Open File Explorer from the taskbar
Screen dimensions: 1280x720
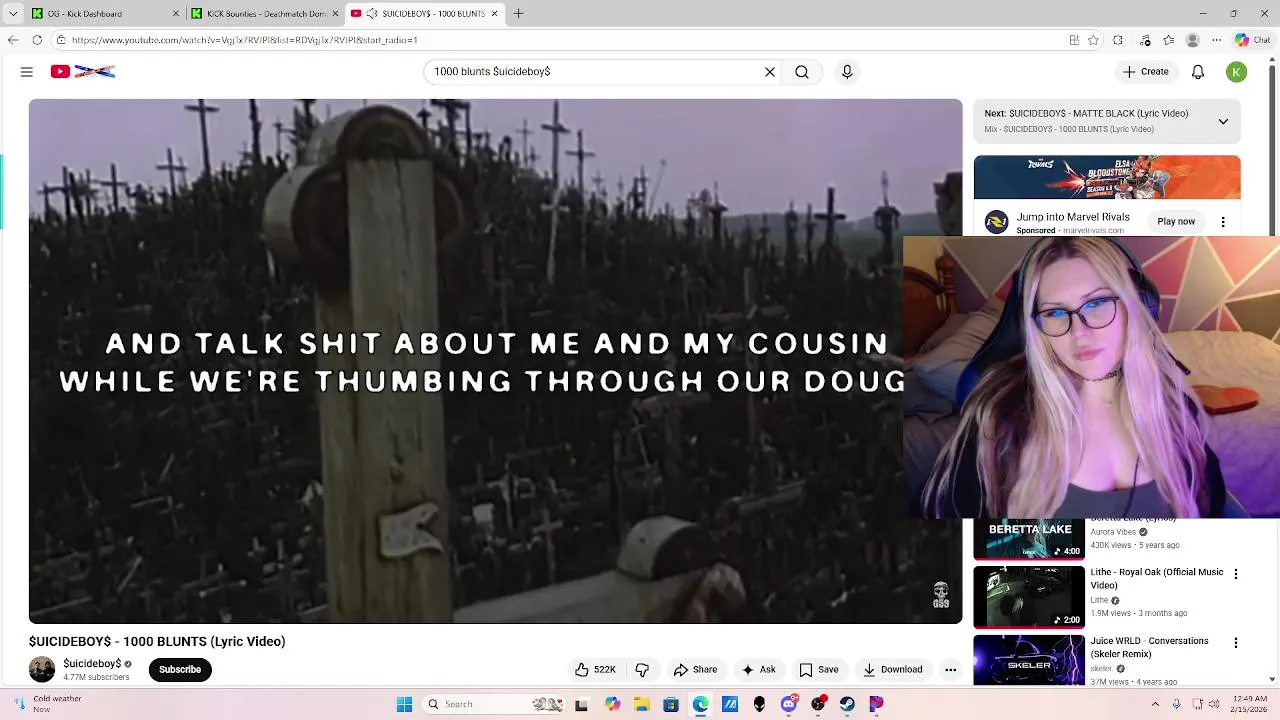click(x=642, y=704)
